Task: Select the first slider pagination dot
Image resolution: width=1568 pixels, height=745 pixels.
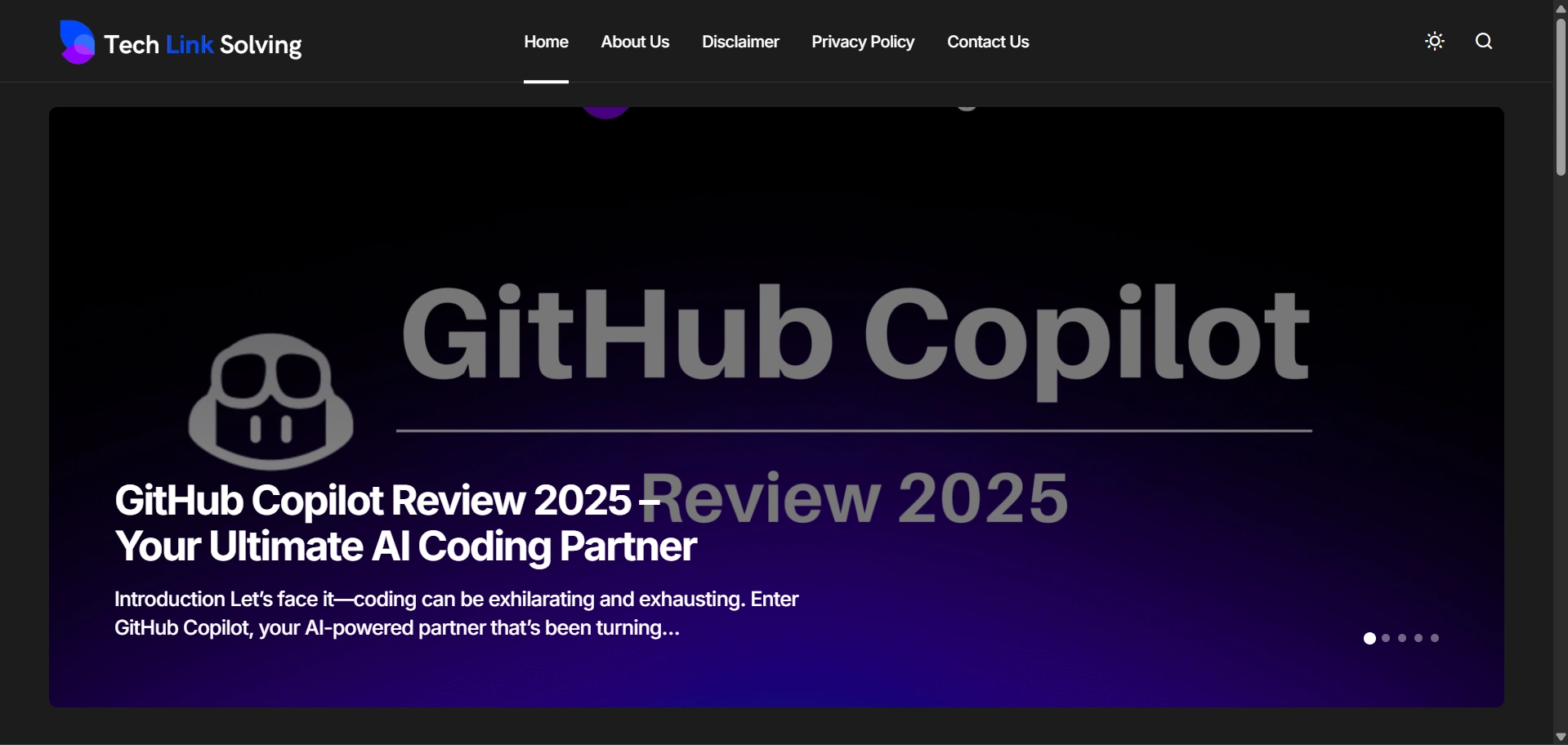Action: coord(1369,638)
